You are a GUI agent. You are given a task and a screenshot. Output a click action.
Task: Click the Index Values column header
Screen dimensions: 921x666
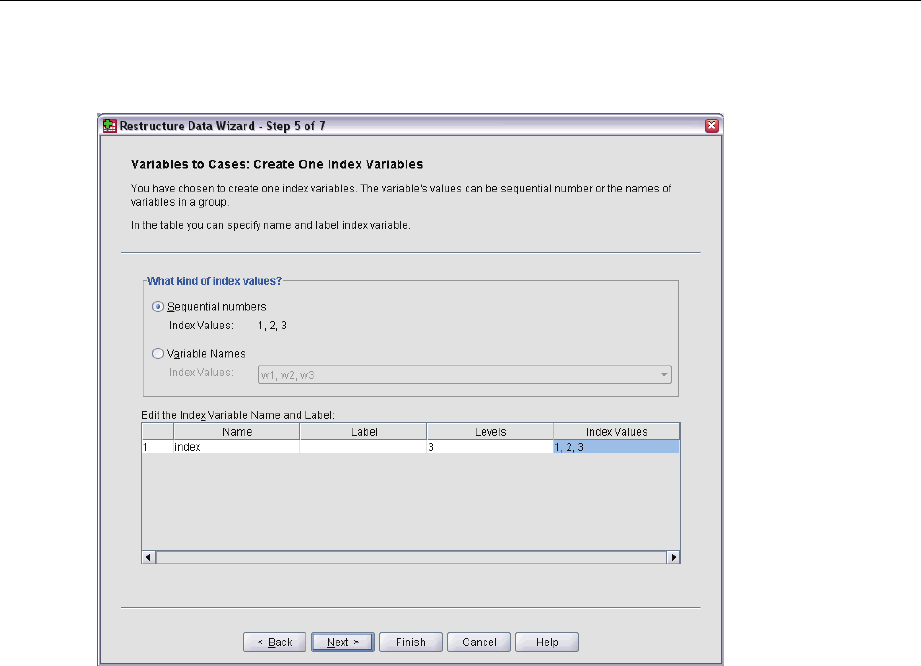pyautogui.click(x=616, y=432)
